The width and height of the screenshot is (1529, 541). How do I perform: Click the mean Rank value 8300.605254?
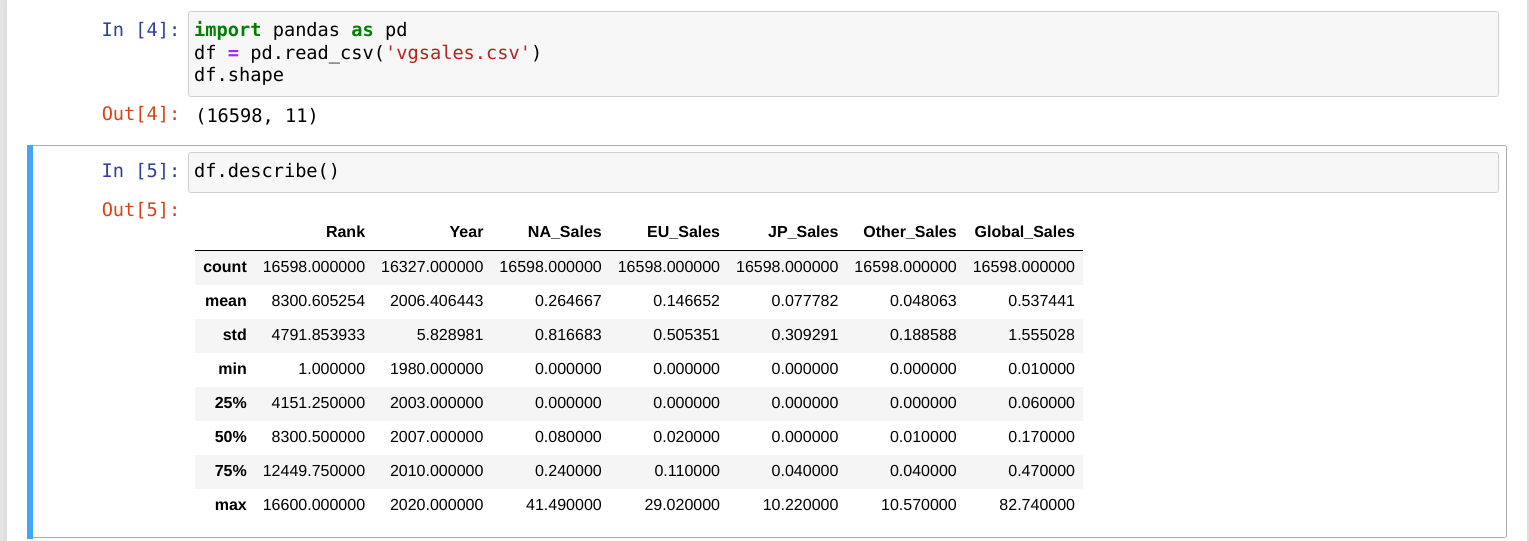pyautogui.click(x=318, y=301)
